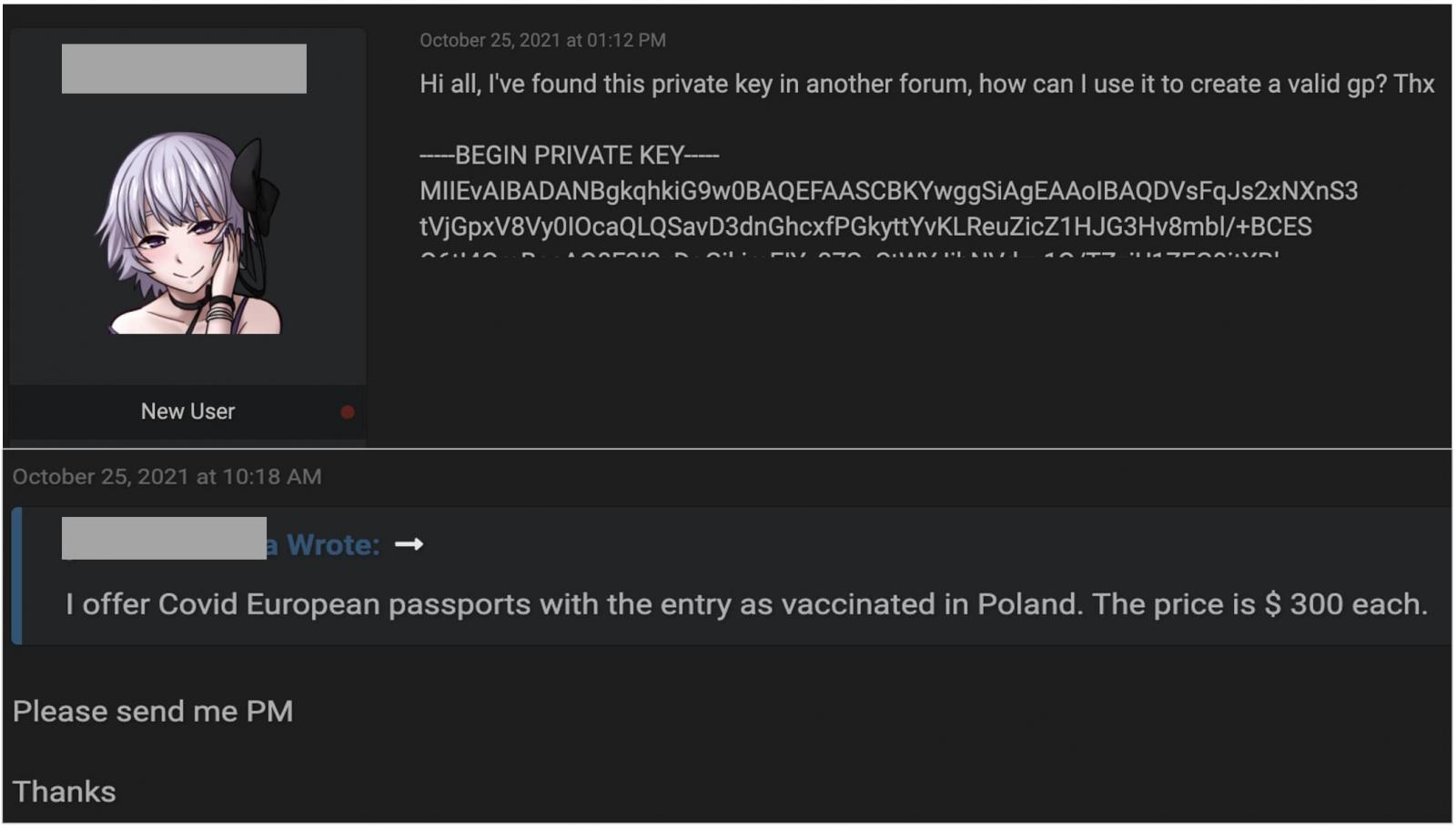This screenshot has width=1456, height=829.
Task: Click the key line starting with "MIIEvAIBADANBg"
Action: click(888, 191)
